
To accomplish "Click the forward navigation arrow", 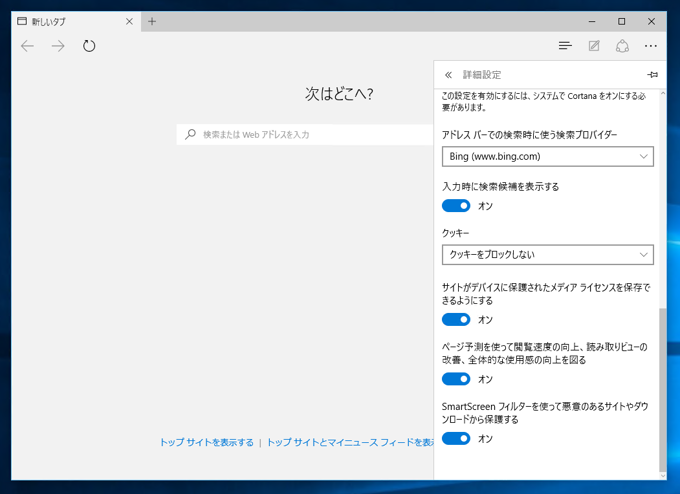I will pyautogui.click(x=58, y=46).
